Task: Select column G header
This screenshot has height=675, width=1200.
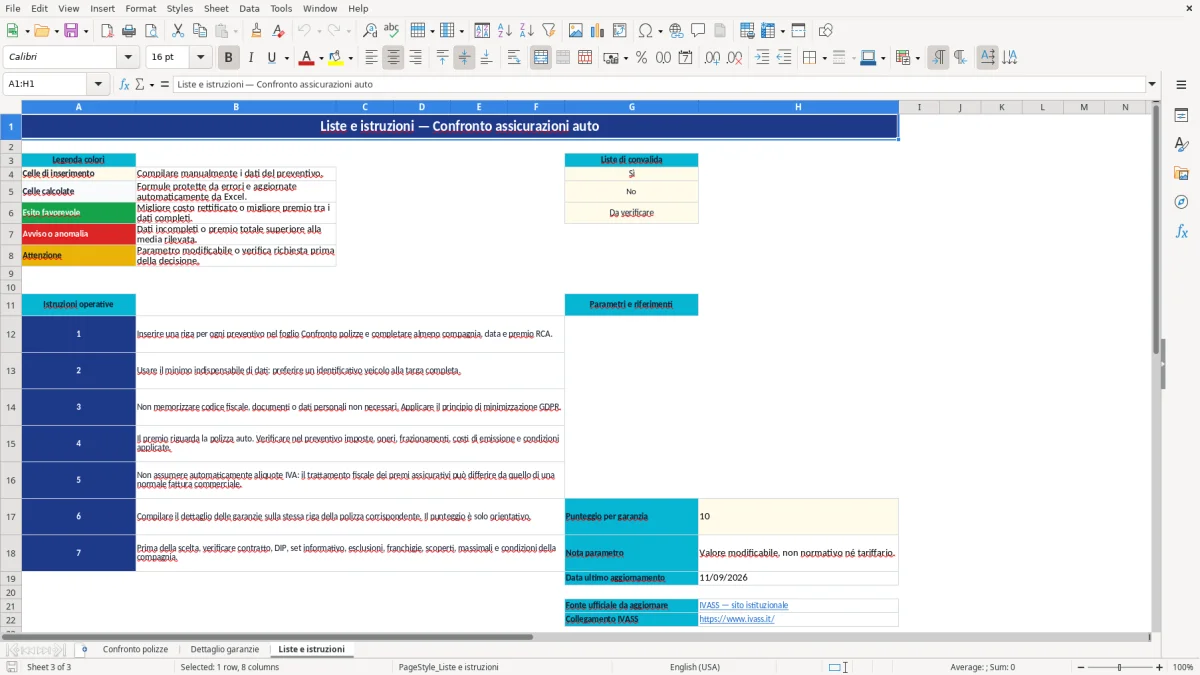Action: pyautogui.click(x=632, y=107)
